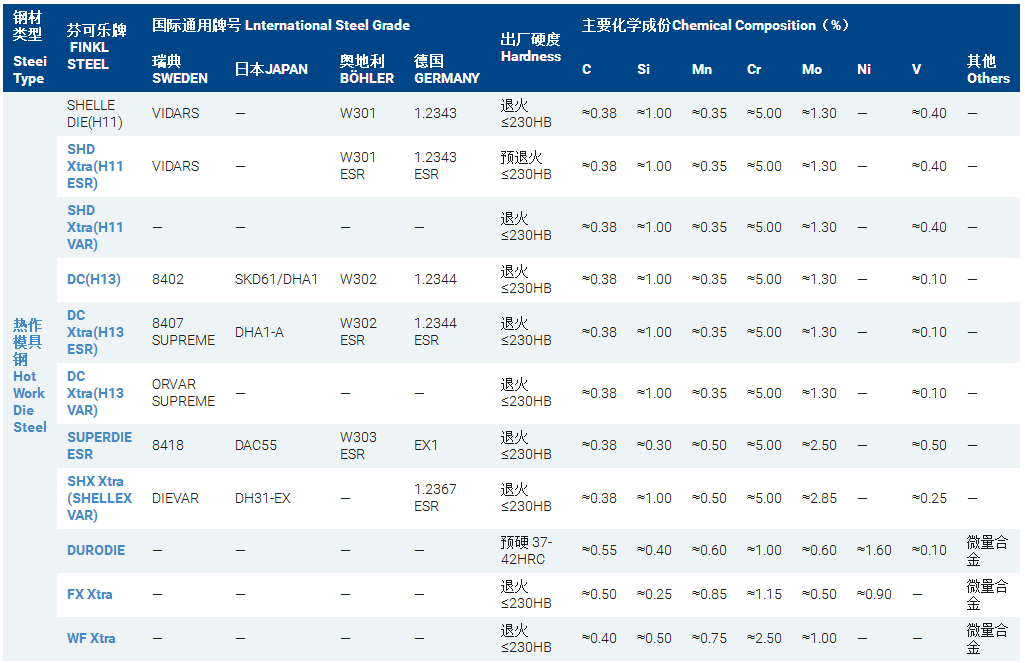The width and height of the screenshot is (1025, 663).
Task: Open the SUPERDIE ESR product link
Action: (x=99, y=445)
